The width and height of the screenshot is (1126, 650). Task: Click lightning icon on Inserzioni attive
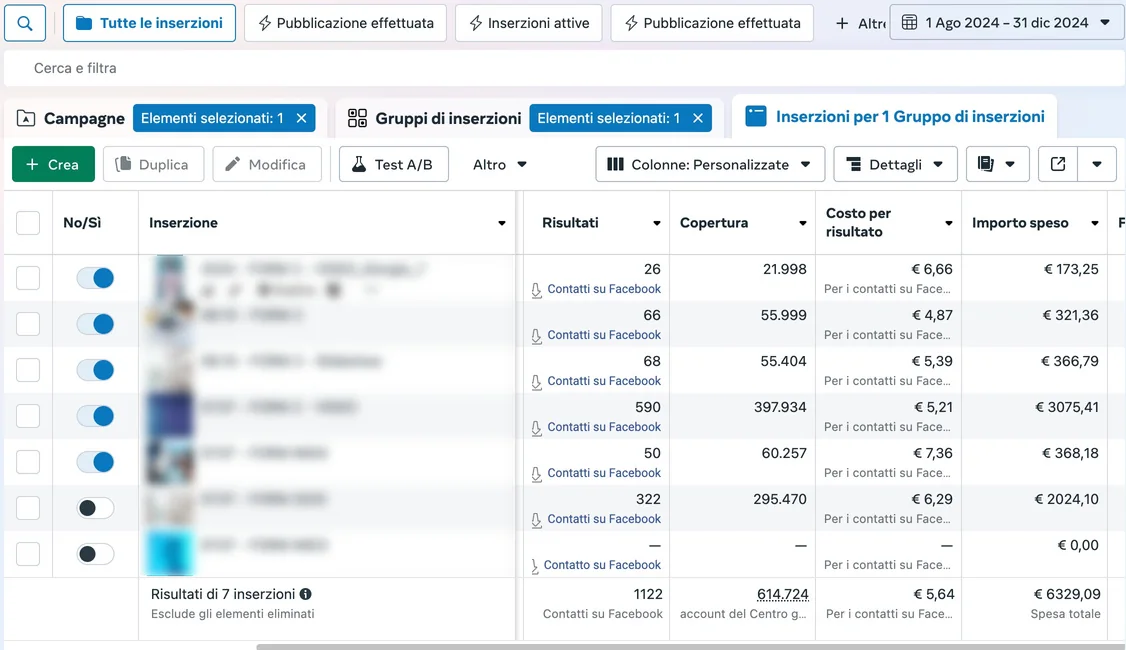point(475,23)
